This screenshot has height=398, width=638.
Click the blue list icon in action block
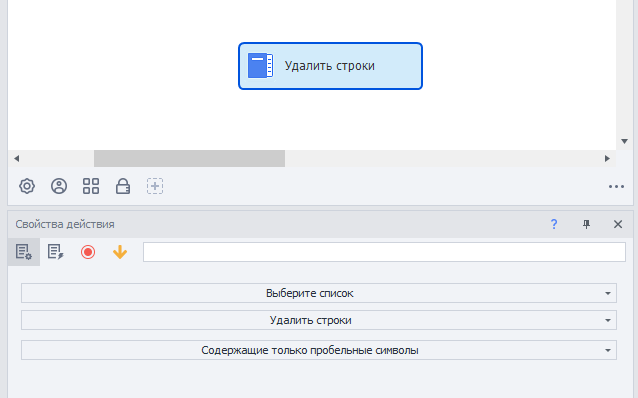[260, 65]
